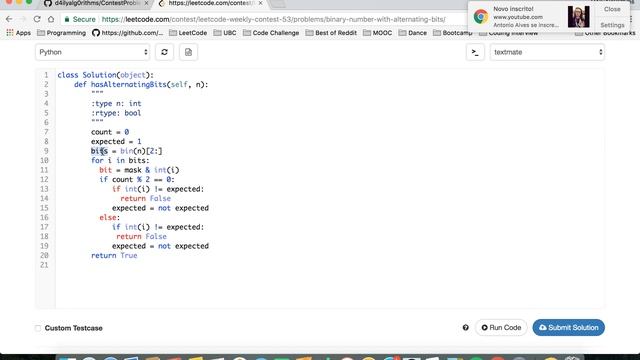This screenshot has height=360, width=640.
Task: Close the GitHub ContestProblems tab
Action: pyautogui.click(x=147, y=3)
